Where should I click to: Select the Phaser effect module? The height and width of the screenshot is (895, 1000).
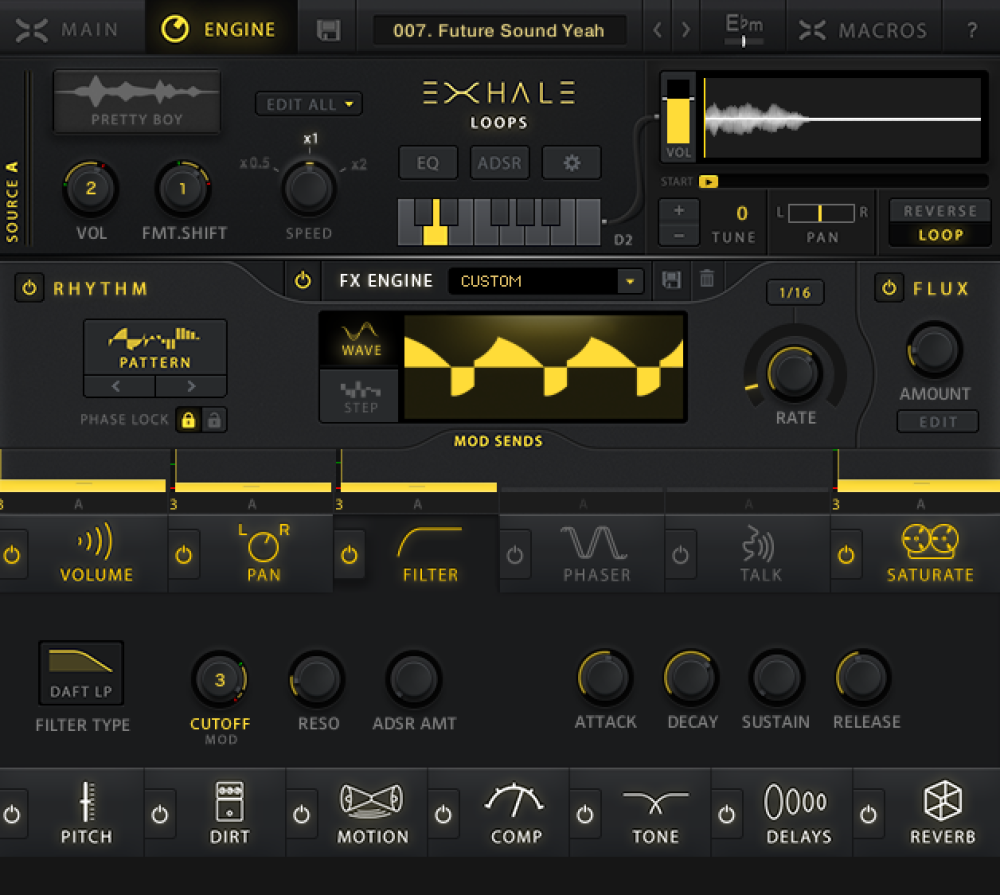[x=596, y=554]
